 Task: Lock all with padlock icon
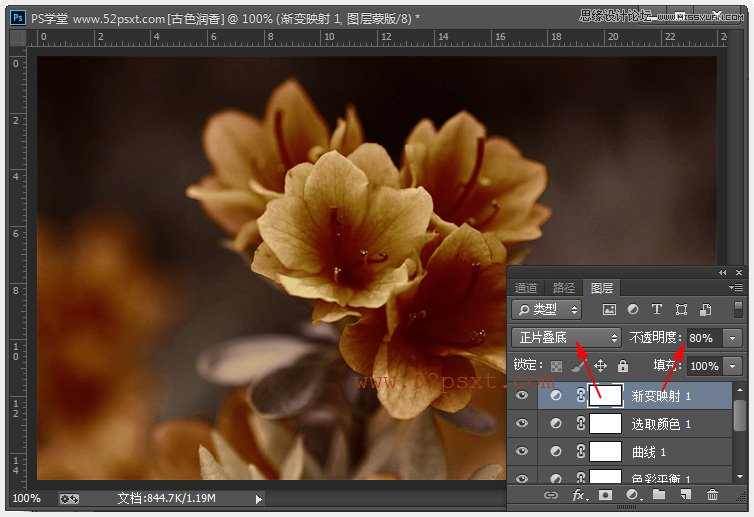point(623,366)
